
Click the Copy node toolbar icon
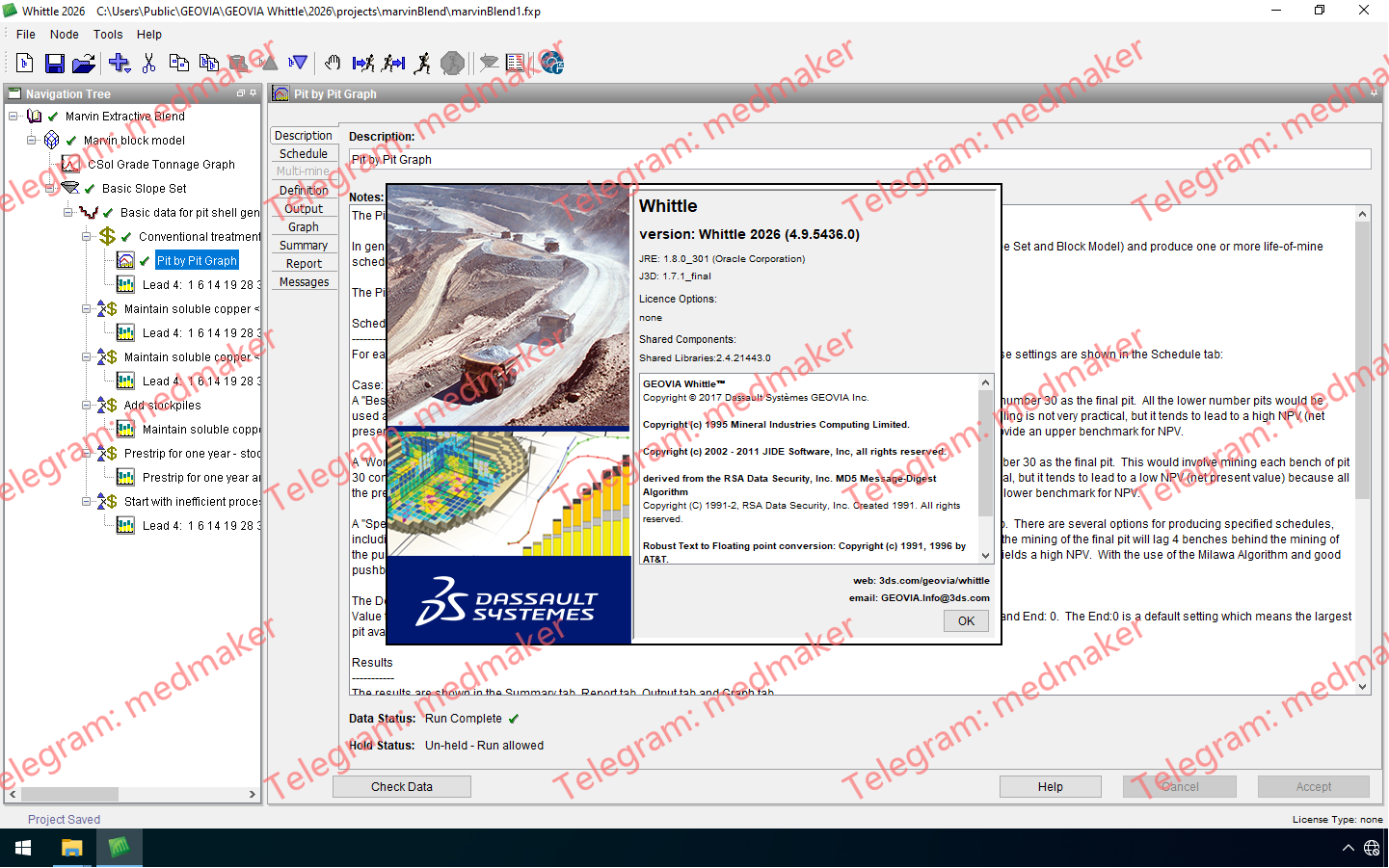pos(179,64)
